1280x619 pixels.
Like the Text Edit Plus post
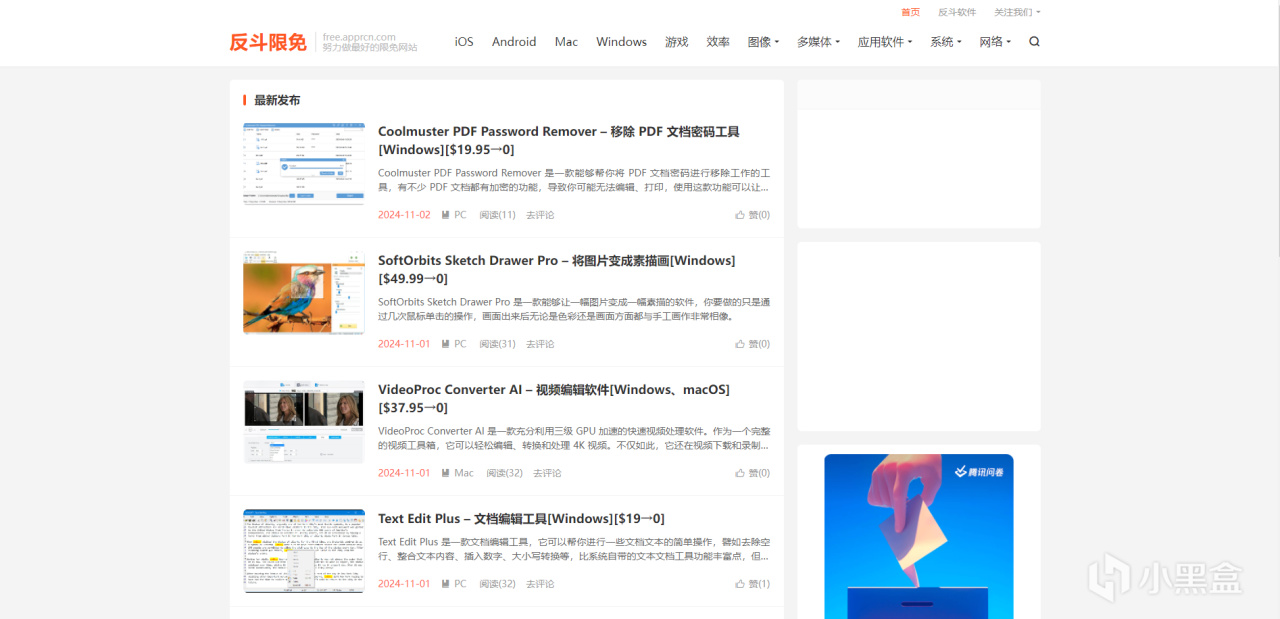tap(752, 584)
